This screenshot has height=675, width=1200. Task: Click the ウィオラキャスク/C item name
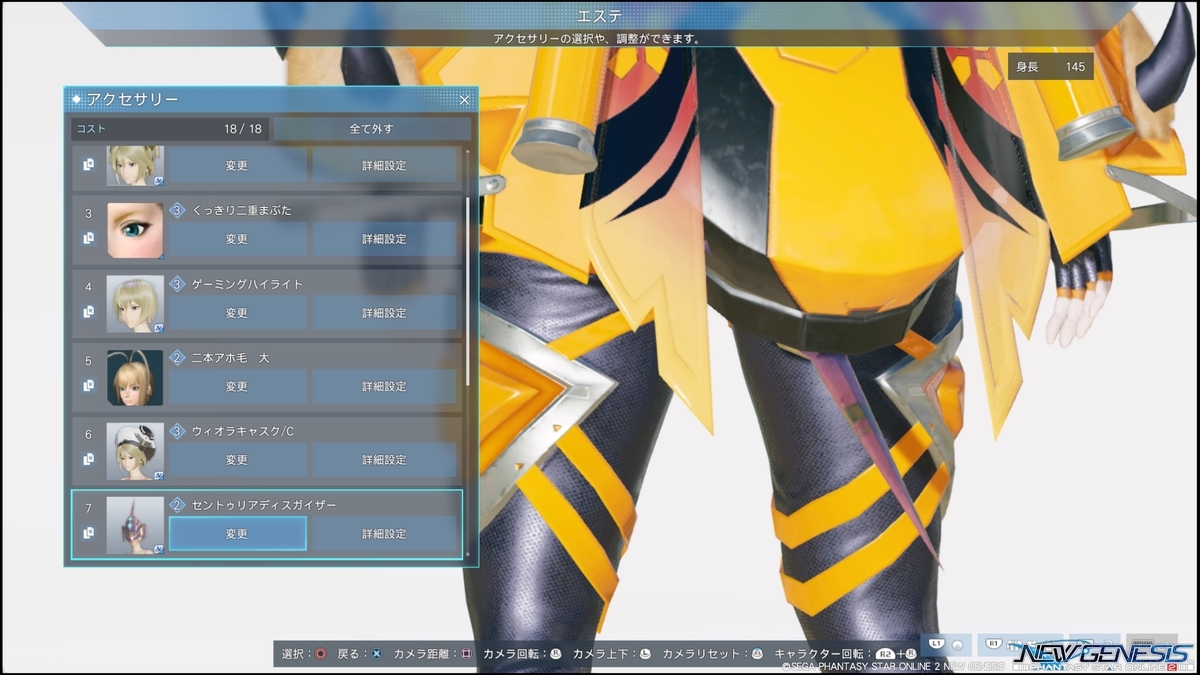point(242,431)
